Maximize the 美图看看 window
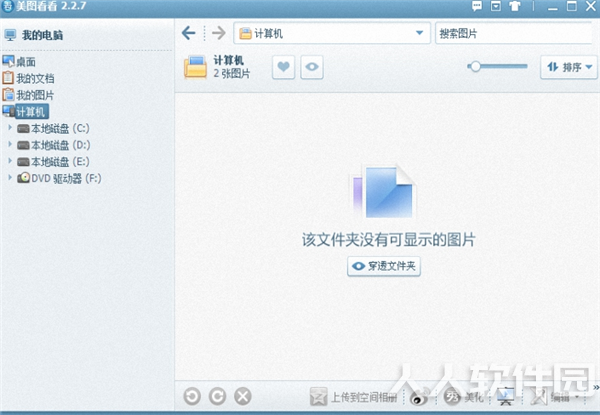This screenshot has height=415, width=600. [x=572, y=6]
